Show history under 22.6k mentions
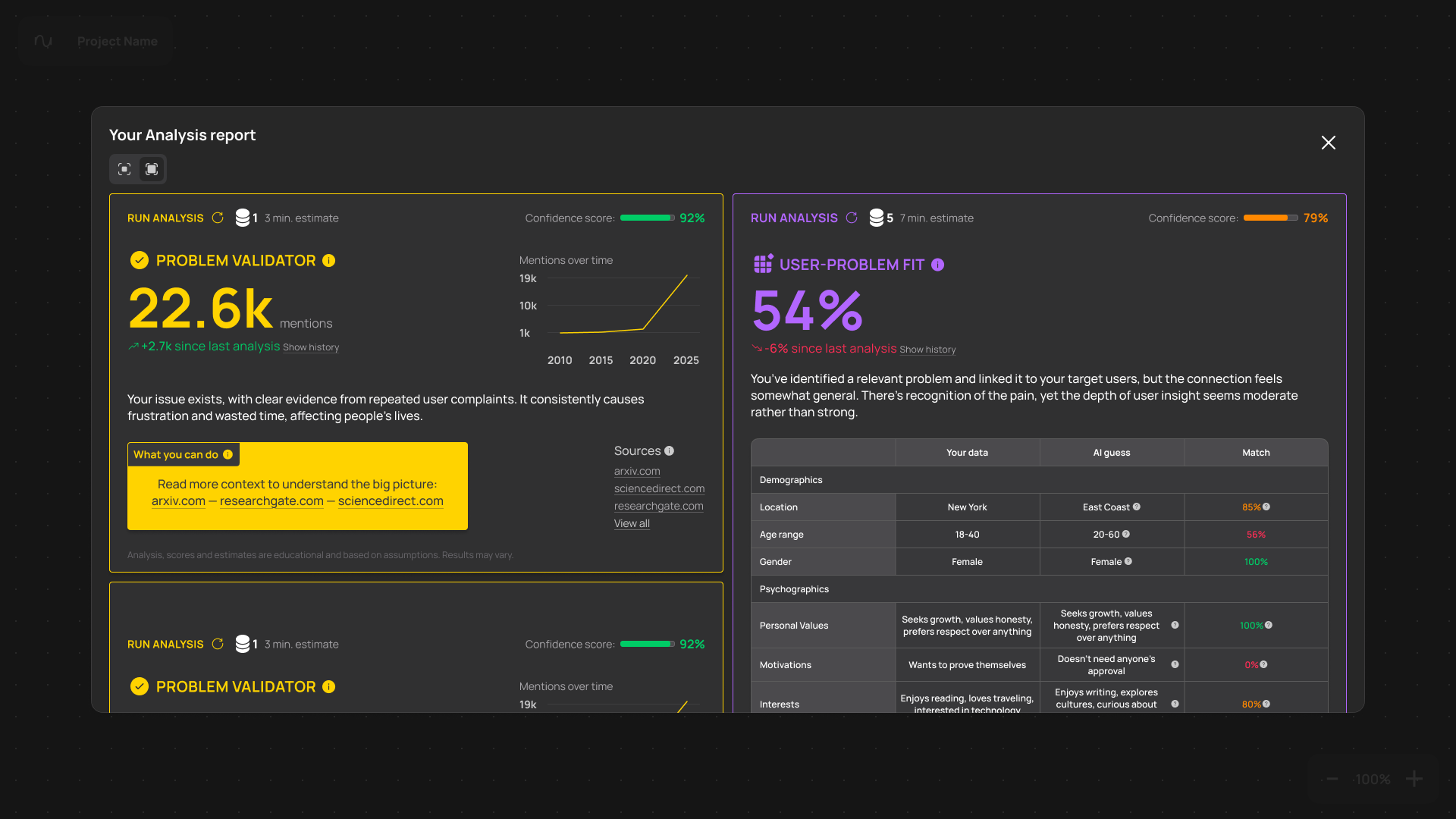Screen dimensions: 1456x819 click(311, 347)
